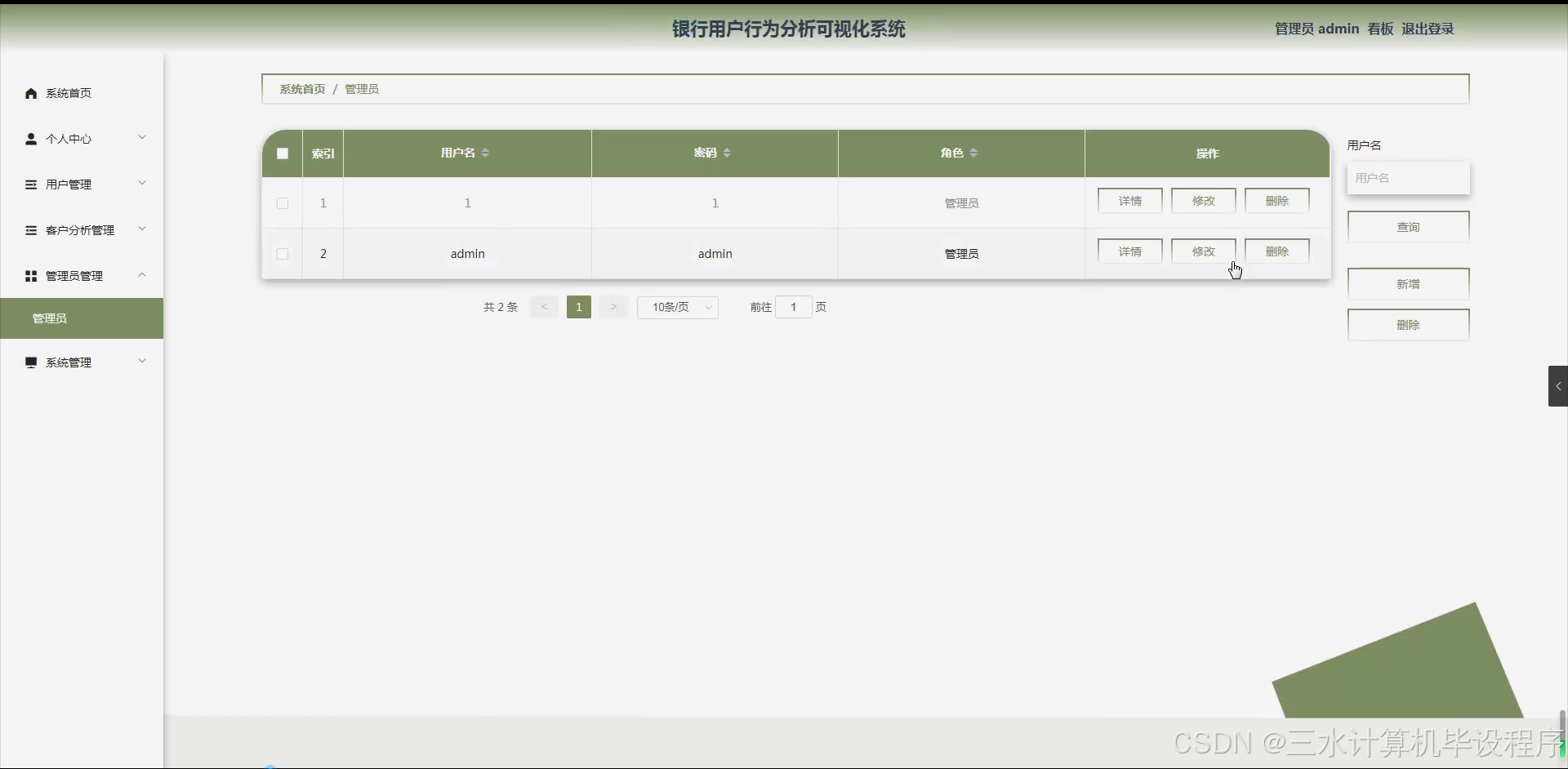
Task: Click the sort arrows on 角色 column
Action: (973, 153)
